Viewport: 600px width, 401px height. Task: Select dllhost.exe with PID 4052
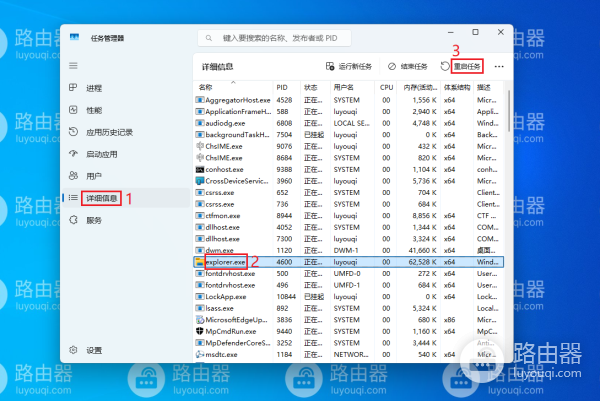coord(348,227)
